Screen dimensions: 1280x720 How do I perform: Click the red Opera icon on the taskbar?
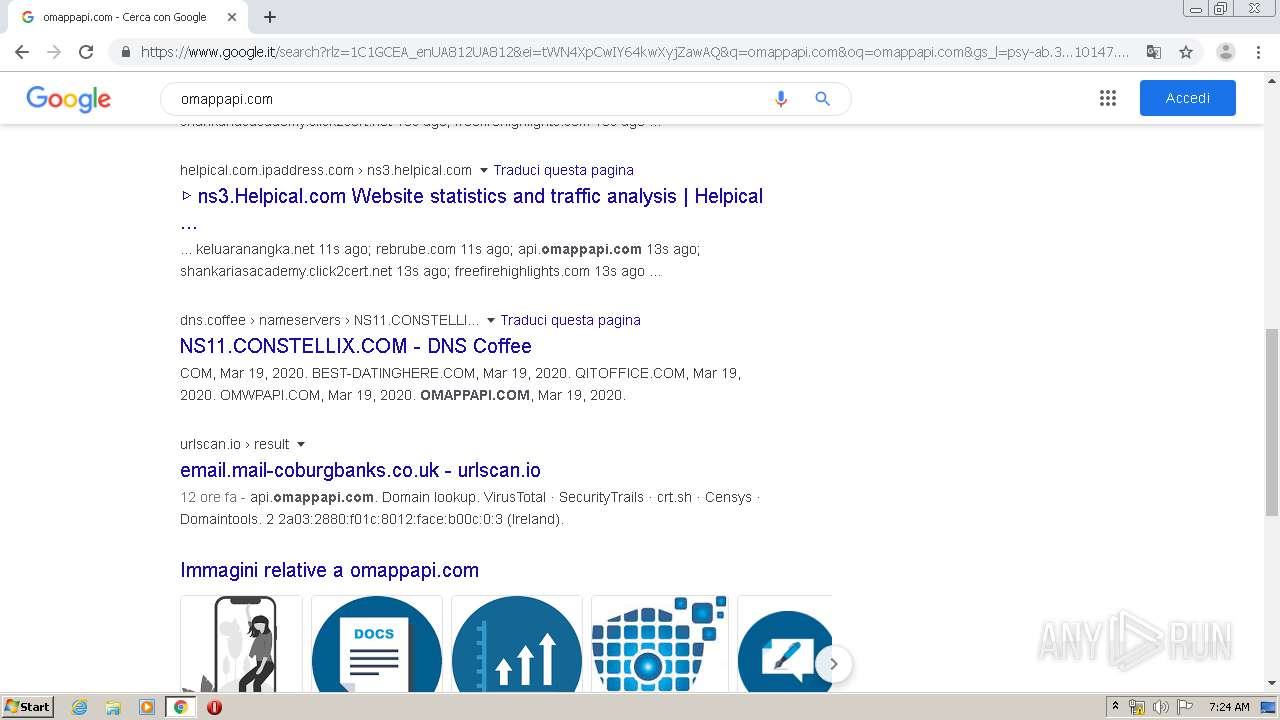tap(214, 707)
